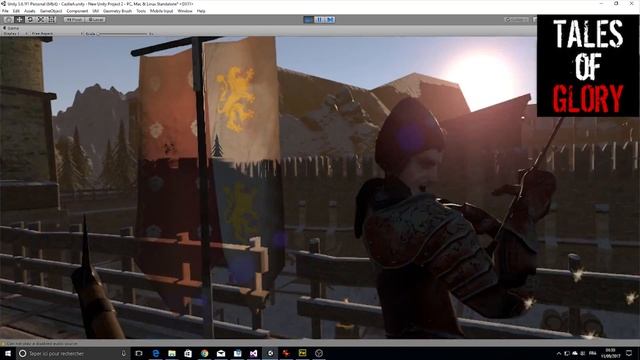640x360 pixels.
Task: Select the Rotate tool in Unity toolbar
Action: (30, 20)
